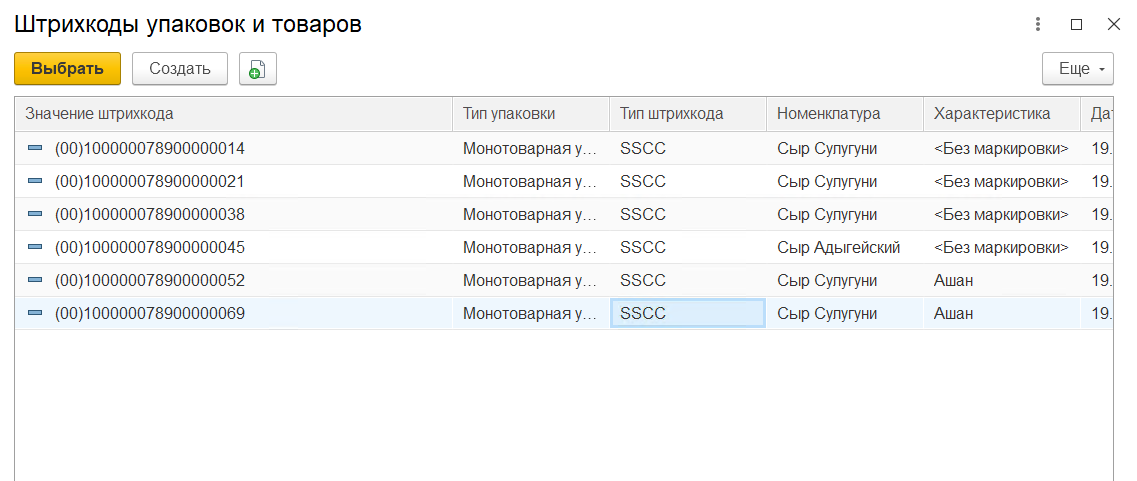Viewport: 1137px width, 481px height.
Task: Click row icon for barcode ending 052
Action: click(35, 280)
